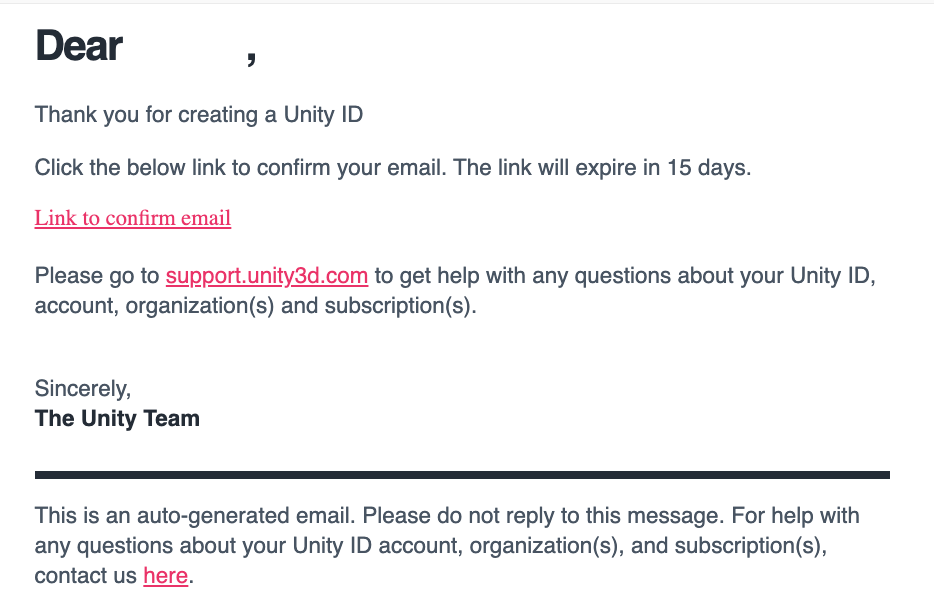Screen dimensions: 934x598
Task: Click 'The Unity Team' signature text
Action: pyautogui.click(x=117, y=418)
